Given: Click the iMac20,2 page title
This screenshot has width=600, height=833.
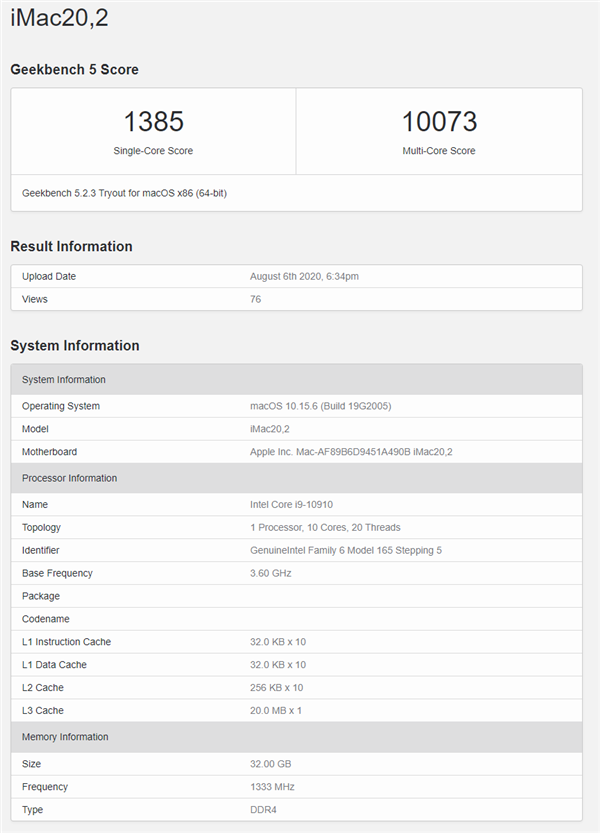Looking at the screenshot, I should pos(59,18).
